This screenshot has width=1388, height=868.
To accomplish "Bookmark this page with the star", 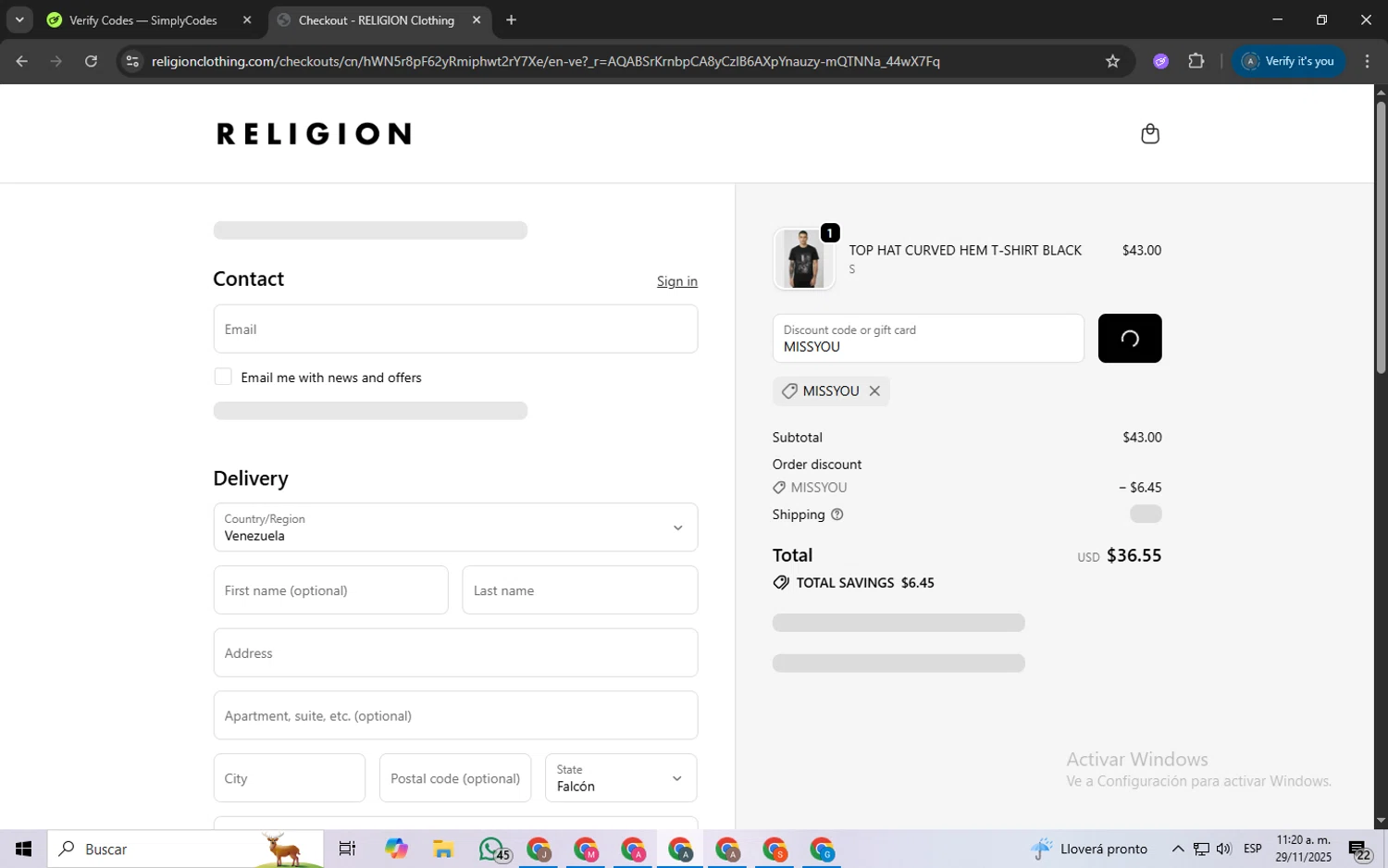I will [1112, 61].
